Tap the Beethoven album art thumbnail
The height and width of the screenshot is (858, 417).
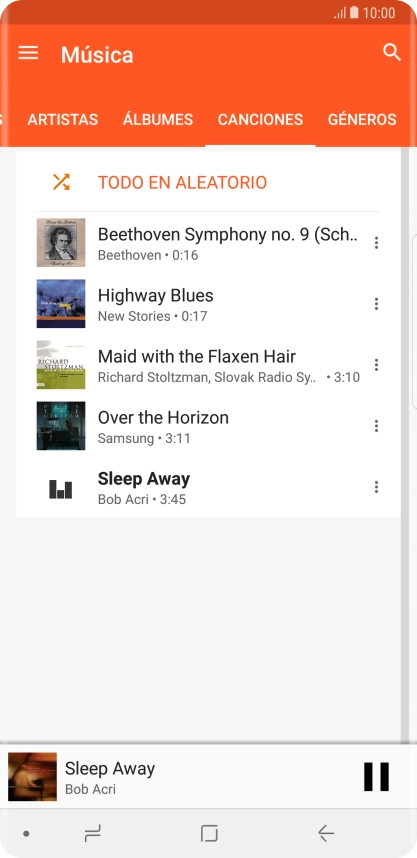[x=61, y=242]
